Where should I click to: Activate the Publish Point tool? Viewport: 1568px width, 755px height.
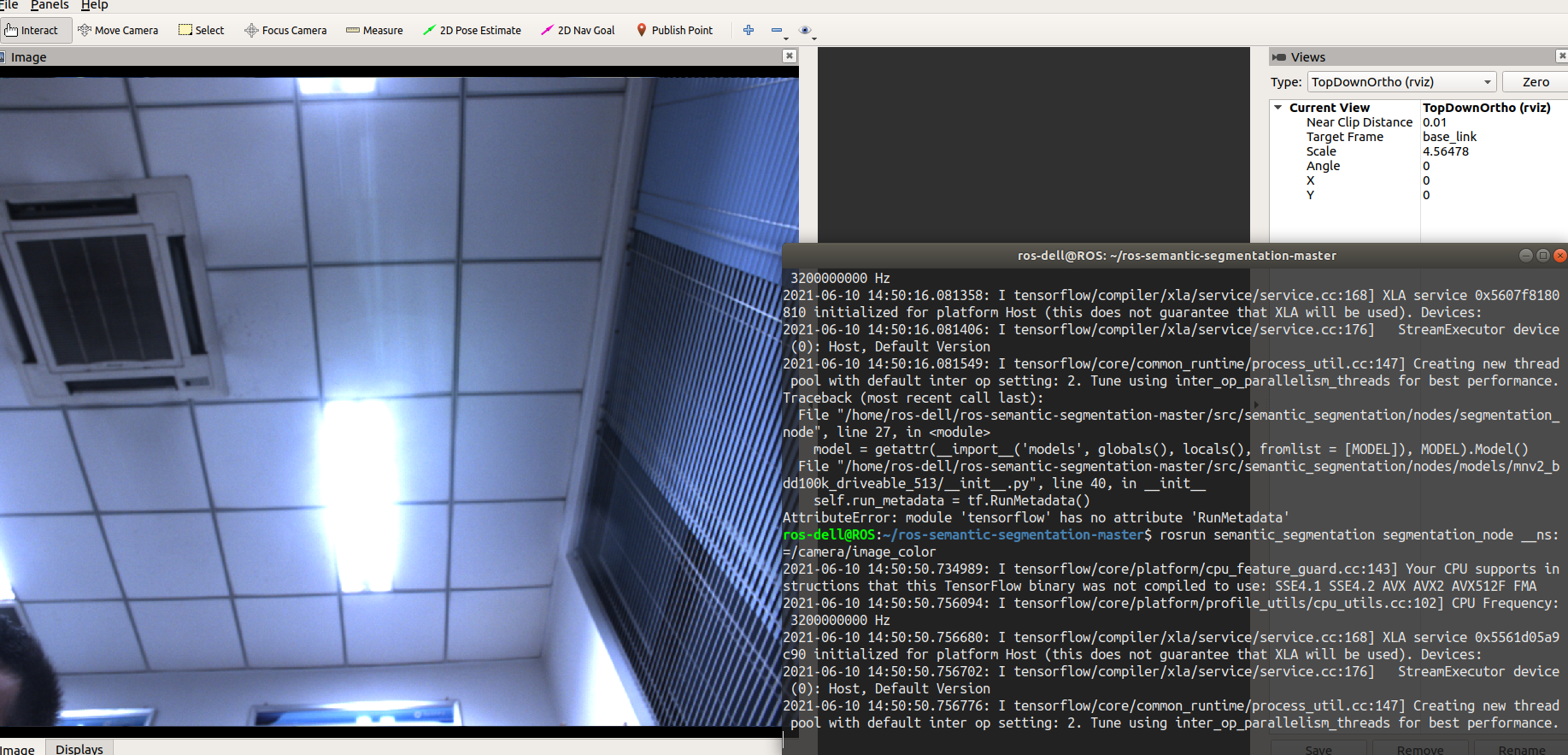(674, 30)
